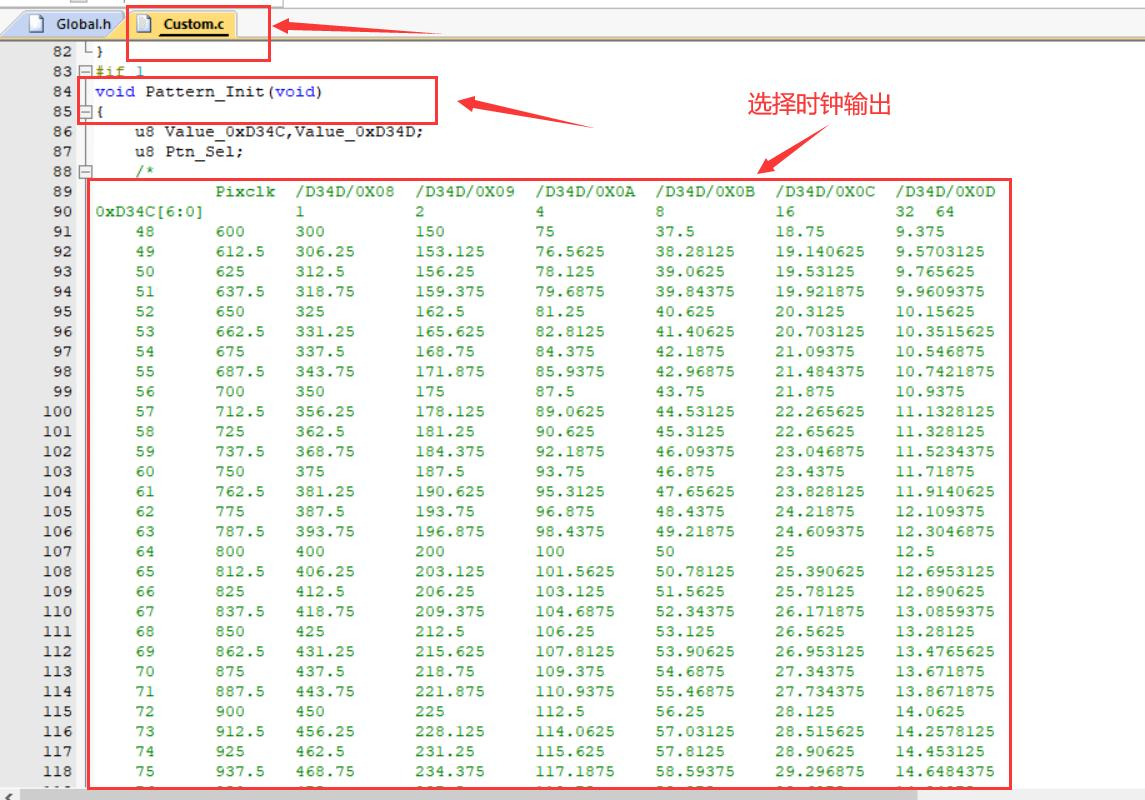Click the value '178.125' on line 100

pos(450,412)
